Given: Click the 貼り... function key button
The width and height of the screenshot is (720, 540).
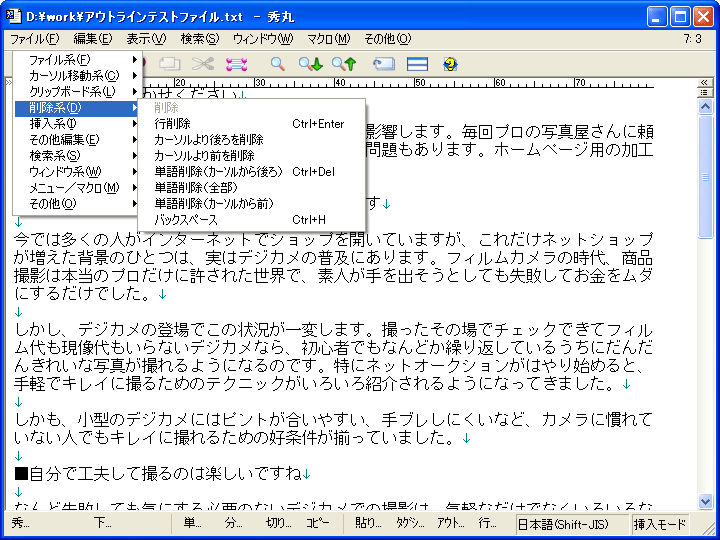Looking at the screenshot, I should (368, 523).
